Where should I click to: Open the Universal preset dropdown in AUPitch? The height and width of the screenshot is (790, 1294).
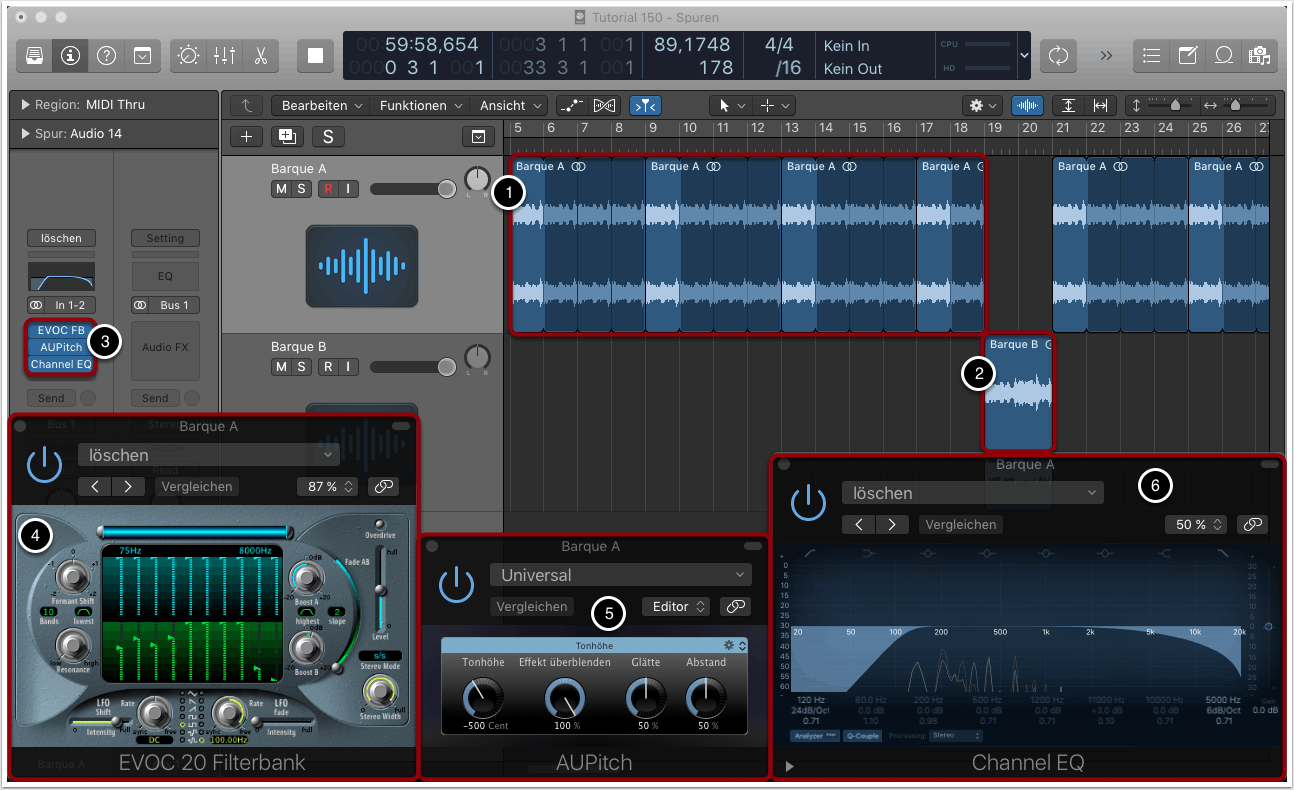pos(620,575)
